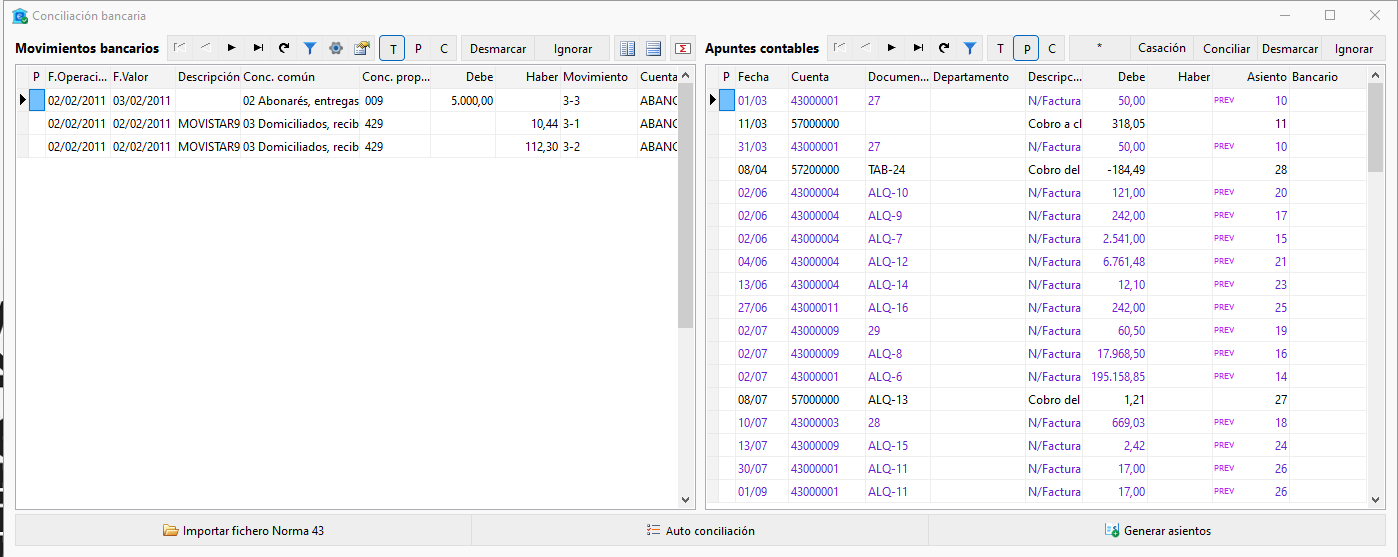
Task: Open the properties icon next to the gear
Action: pos(362,48)
